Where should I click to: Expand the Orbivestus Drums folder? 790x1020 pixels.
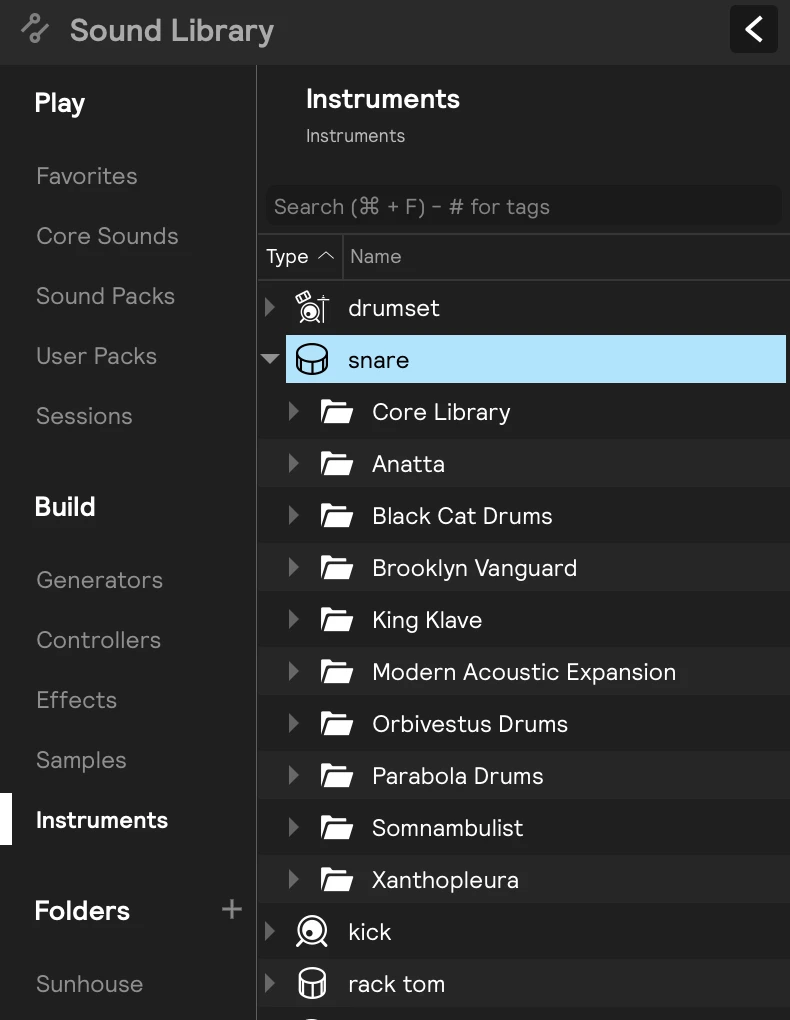point(293,723)
